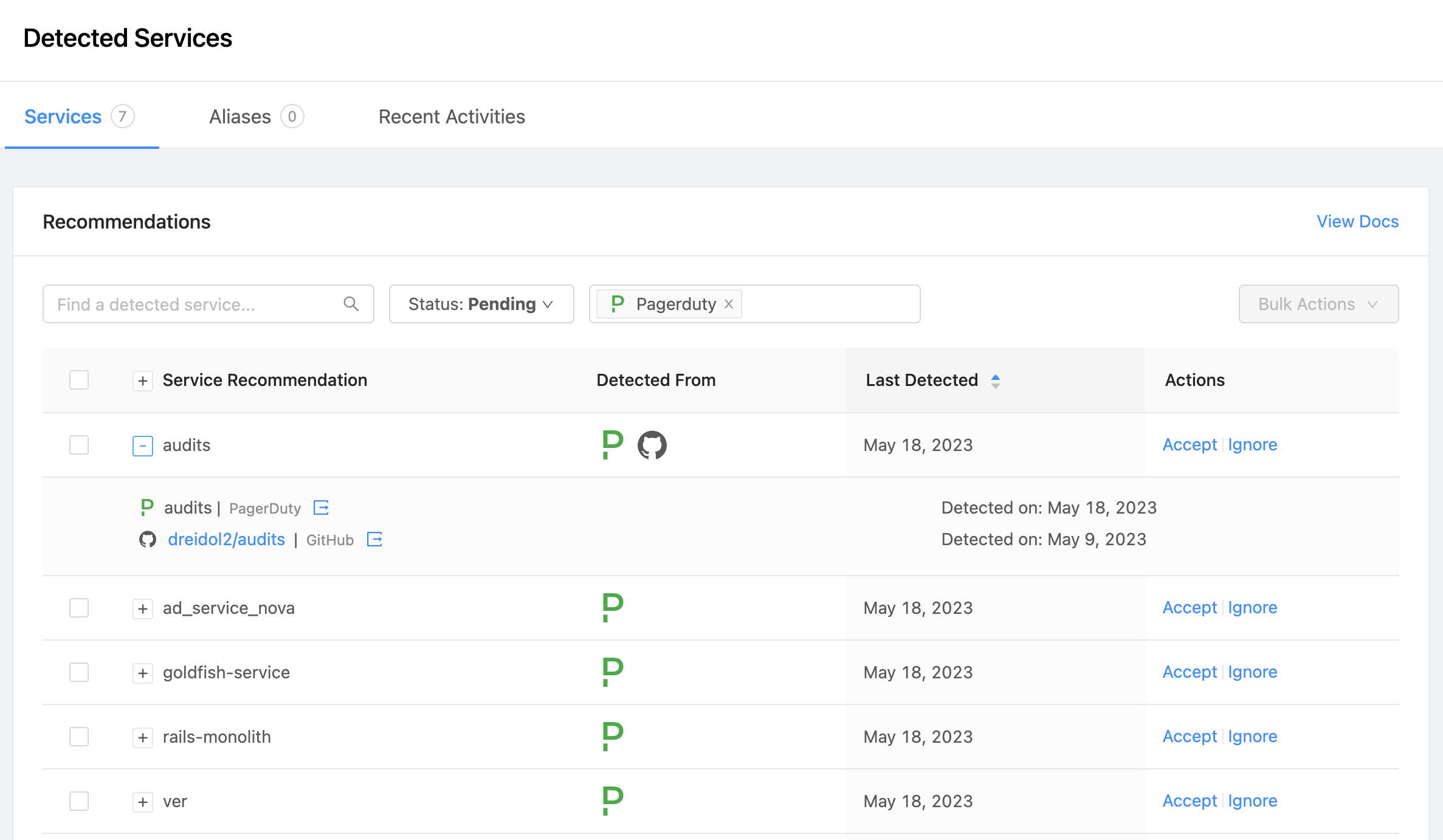Click the search magnifier icon
1443x840 pixels.
click(351, 303)
